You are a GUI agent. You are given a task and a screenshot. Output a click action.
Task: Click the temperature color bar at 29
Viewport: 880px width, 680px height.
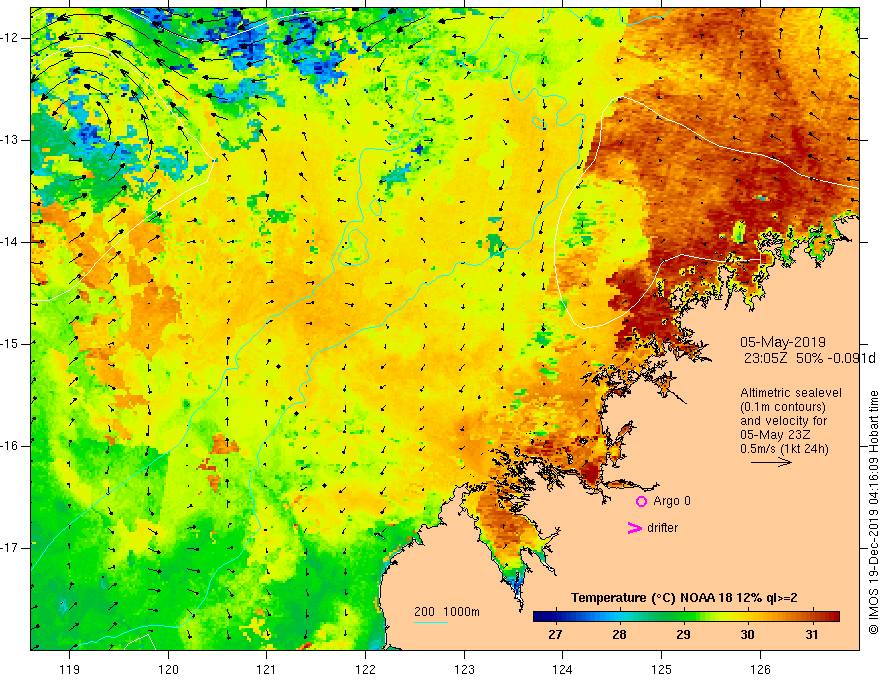click(683, 617)
